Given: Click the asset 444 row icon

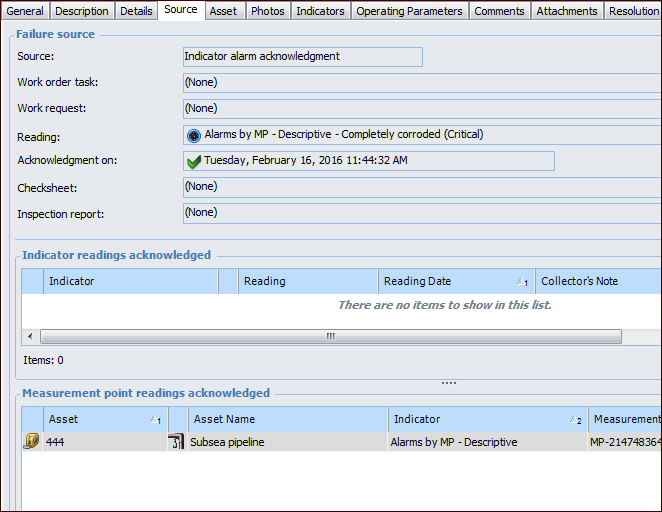Looking at the screenshot, I should pyautogui.click(x=31, y=442).
